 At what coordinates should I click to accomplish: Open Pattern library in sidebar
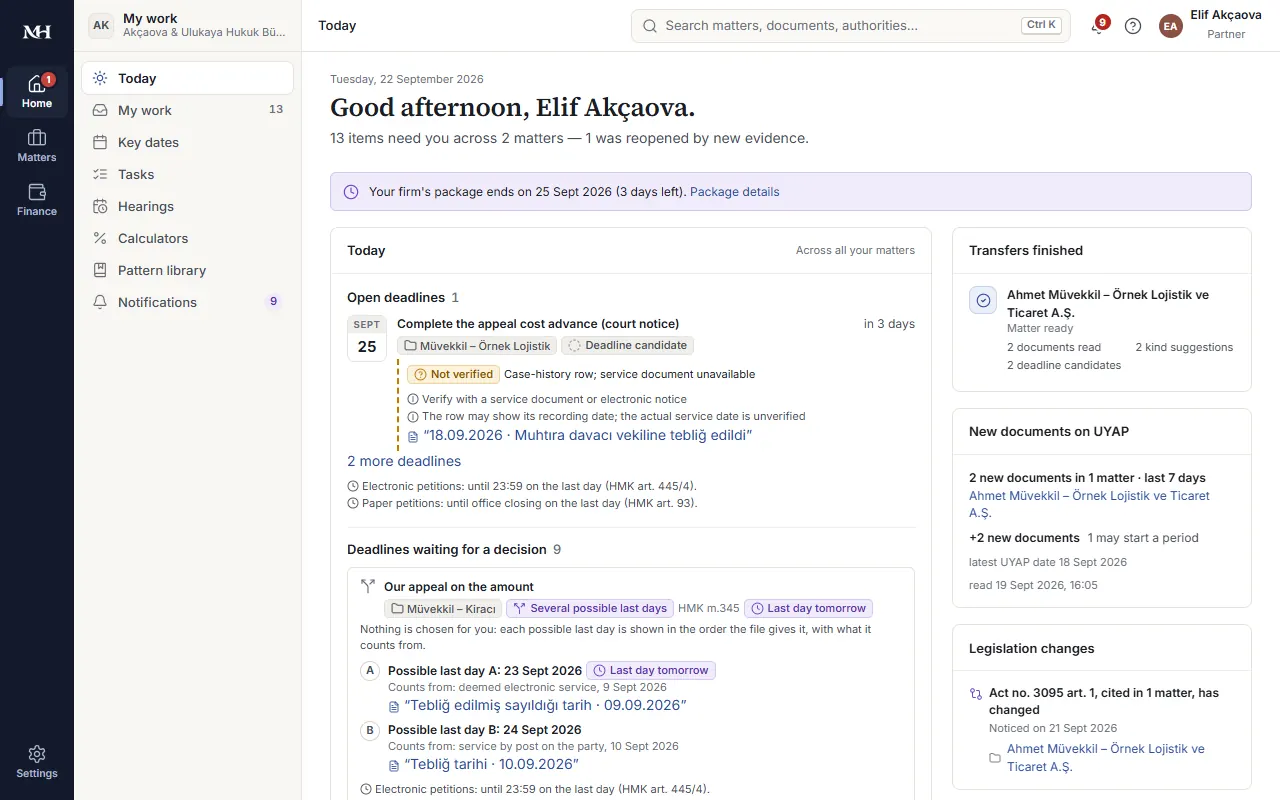click(x=187, y=270)
